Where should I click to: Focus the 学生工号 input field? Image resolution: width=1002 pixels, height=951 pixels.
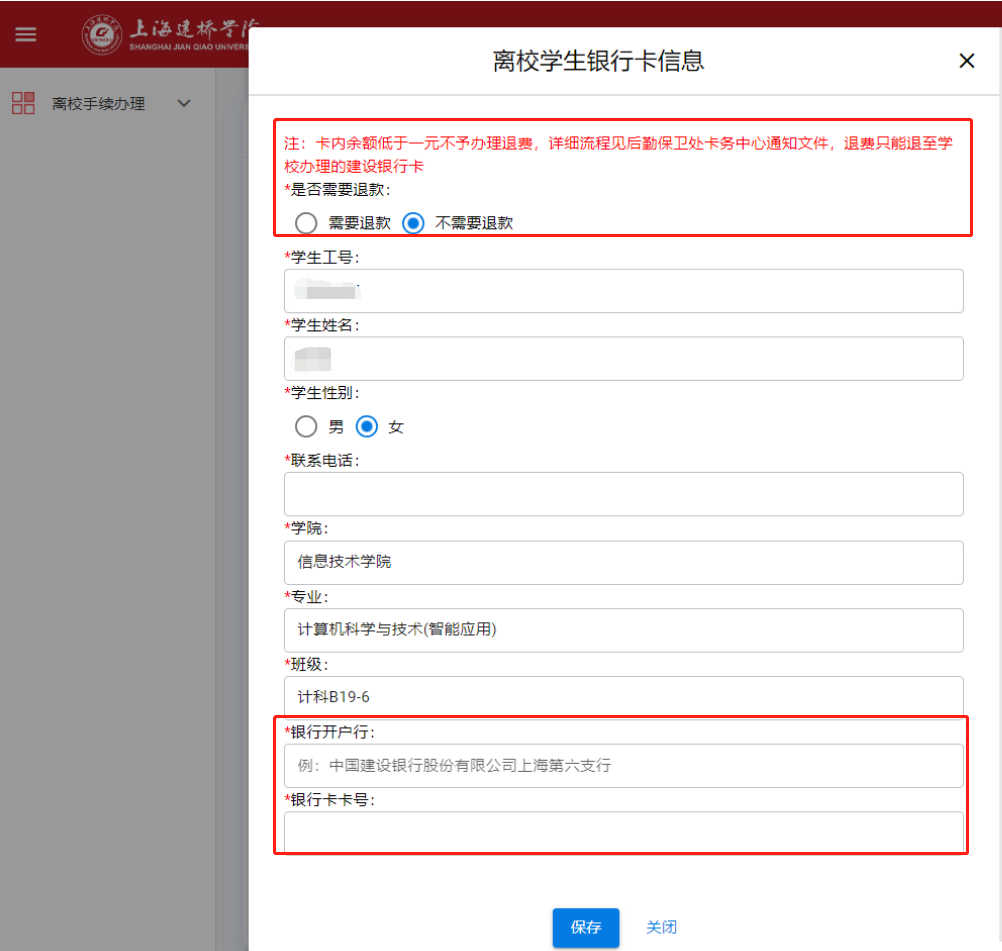623,291
